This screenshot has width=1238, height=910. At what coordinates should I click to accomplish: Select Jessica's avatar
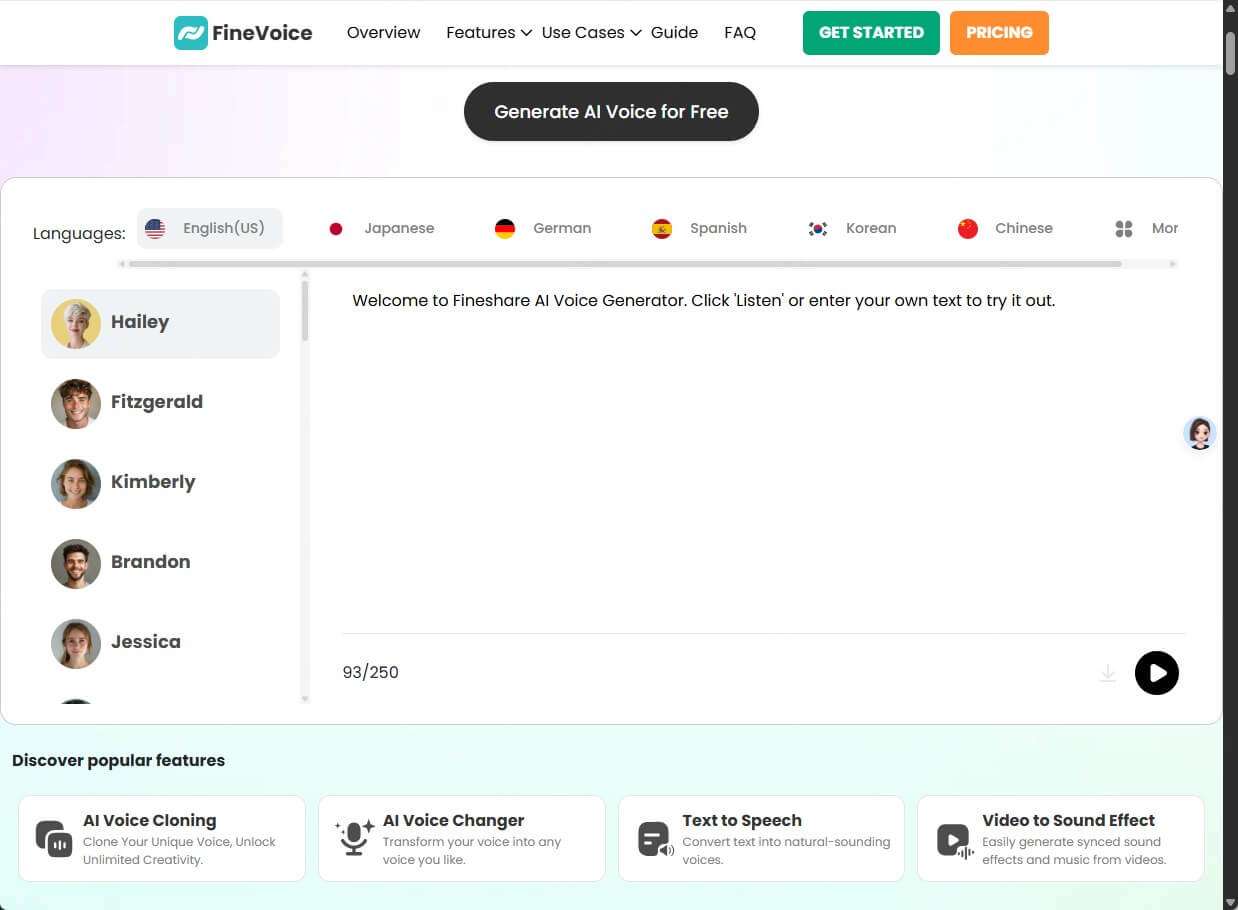coord(76,643)
